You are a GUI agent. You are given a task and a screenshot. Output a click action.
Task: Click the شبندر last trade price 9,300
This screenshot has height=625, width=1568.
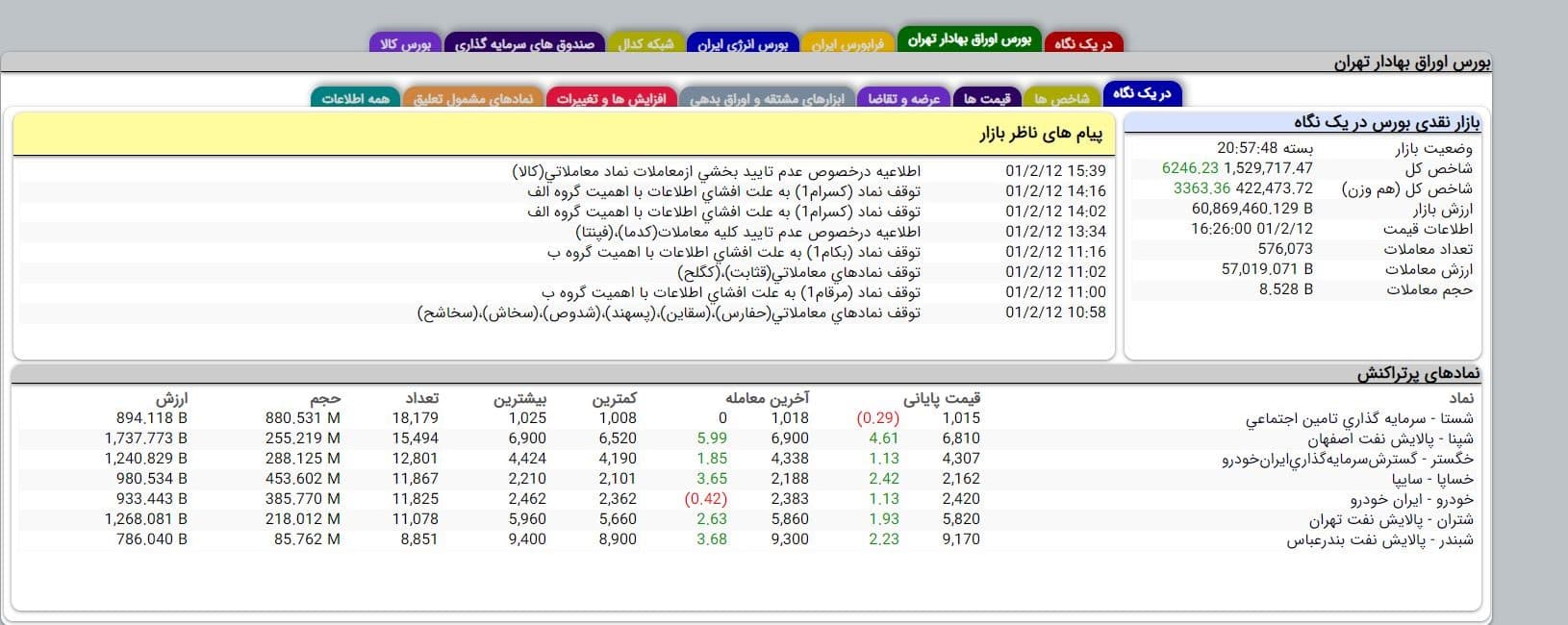(790, 539)
